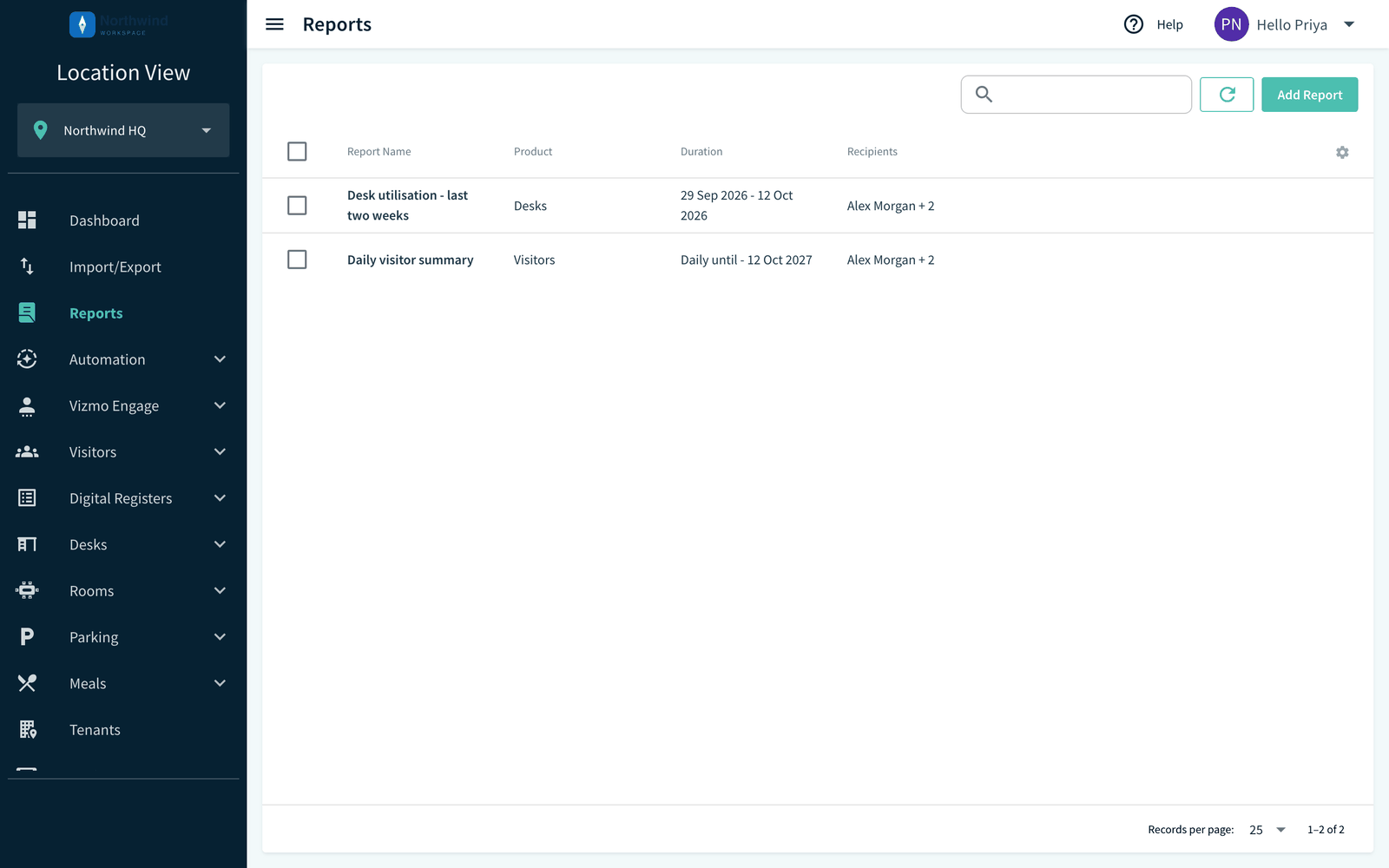This screenshot has height=868, width=1389.
Task: Click the Vizmo Engage person icon
Action: 27,405
